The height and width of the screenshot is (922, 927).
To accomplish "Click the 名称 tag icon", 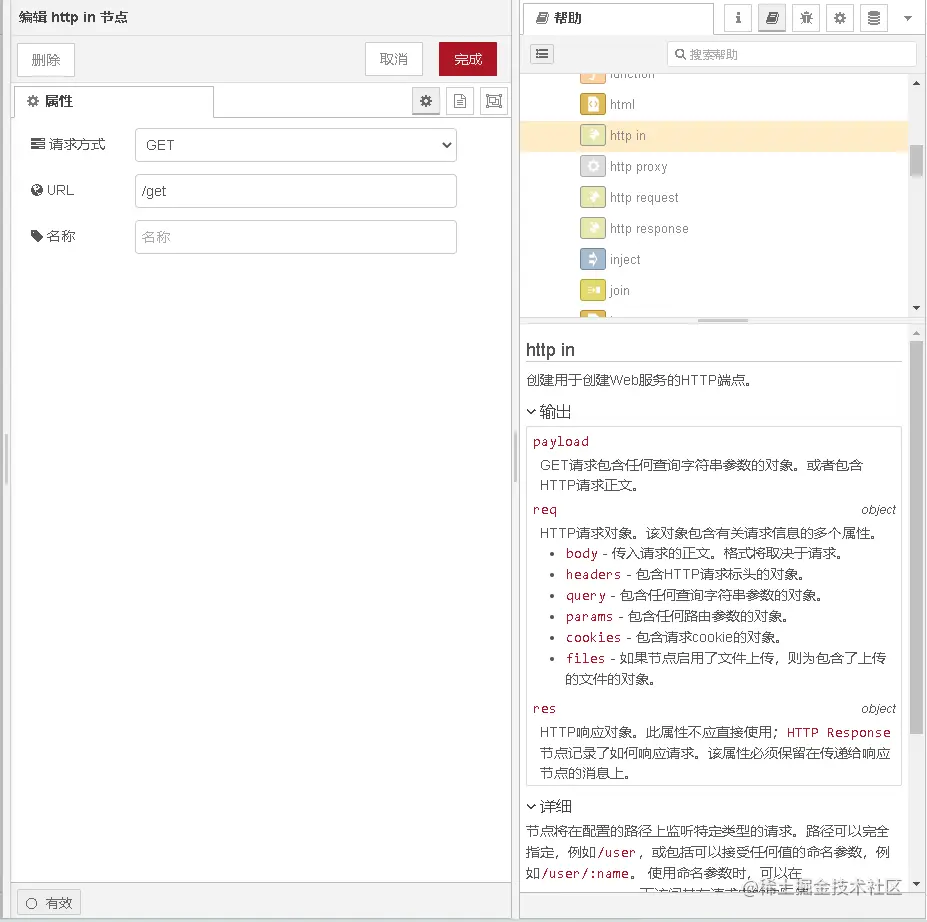I will 37,236.
